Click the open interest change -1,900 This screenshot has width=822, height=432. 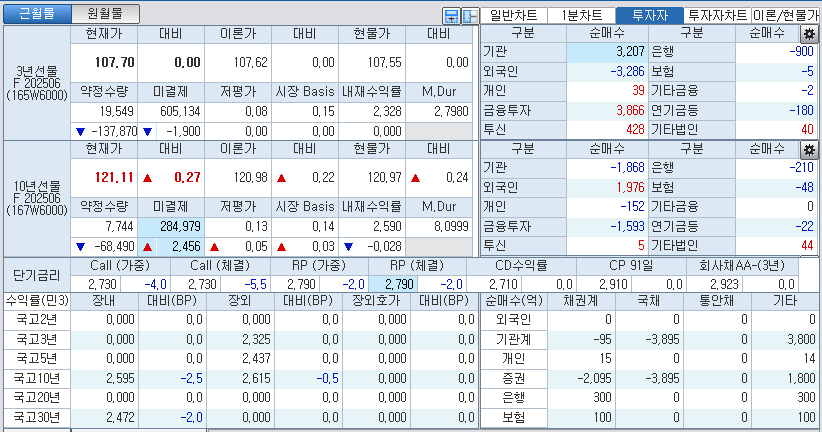pyautogui.click(x=183, y=131)
